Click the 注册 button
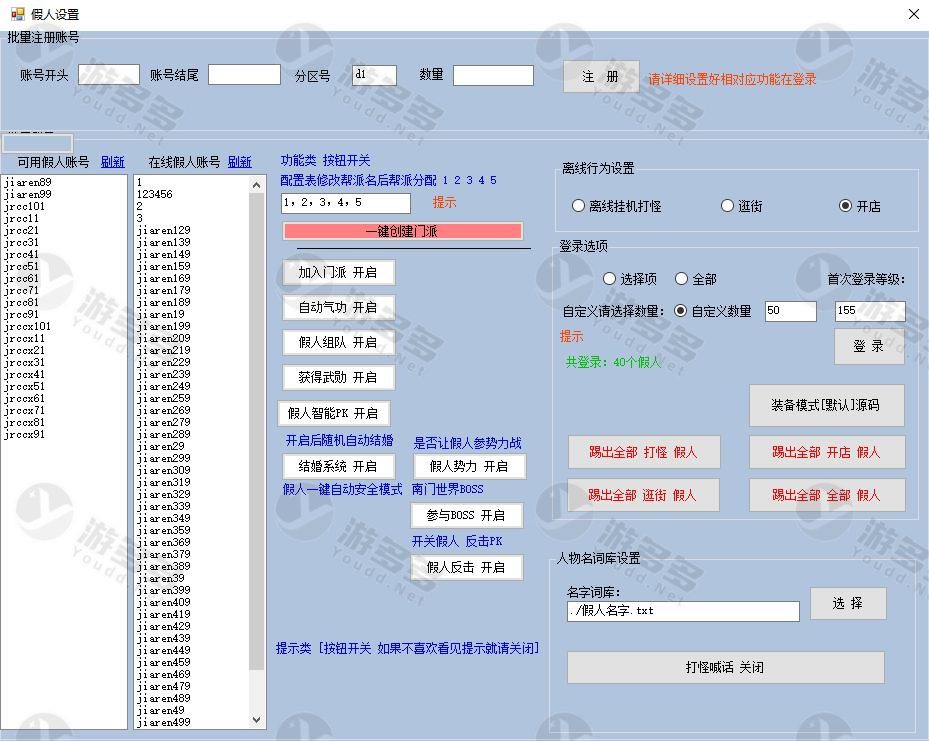The height and width of the screenshot is (741, 929). point(601,76)
